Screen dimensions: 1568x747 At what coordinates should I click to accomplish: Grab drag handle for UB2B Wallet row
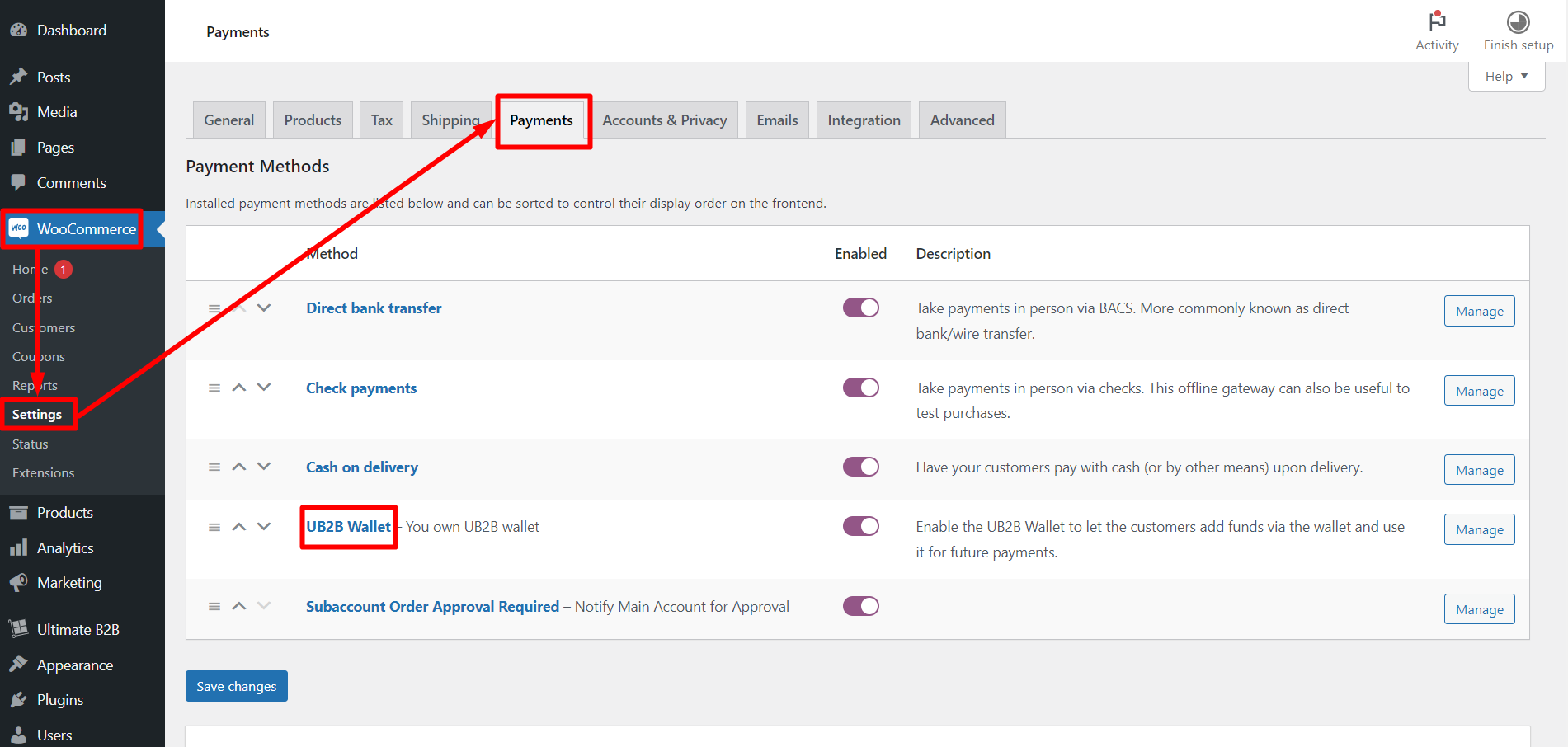click(x=214, y=527)
